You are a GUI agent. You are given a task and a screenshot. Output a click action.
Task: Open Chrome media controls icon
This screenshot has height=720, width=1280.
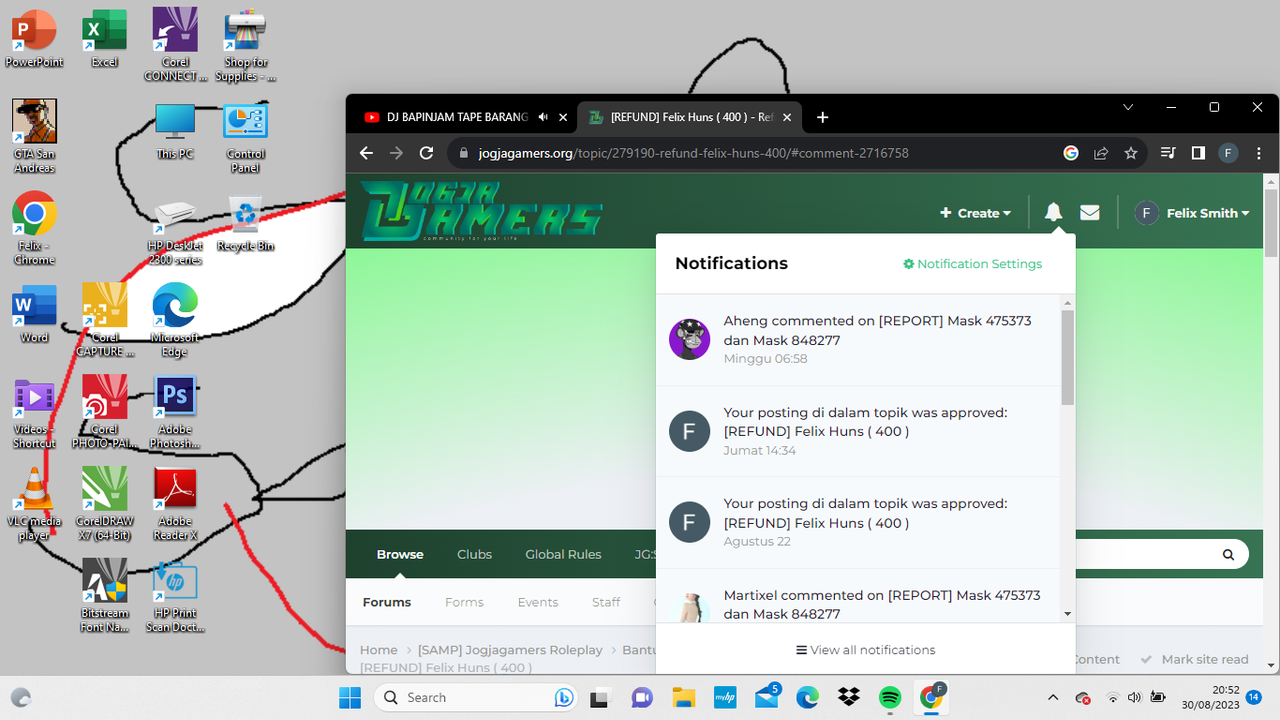click(x=1168, y=153)
